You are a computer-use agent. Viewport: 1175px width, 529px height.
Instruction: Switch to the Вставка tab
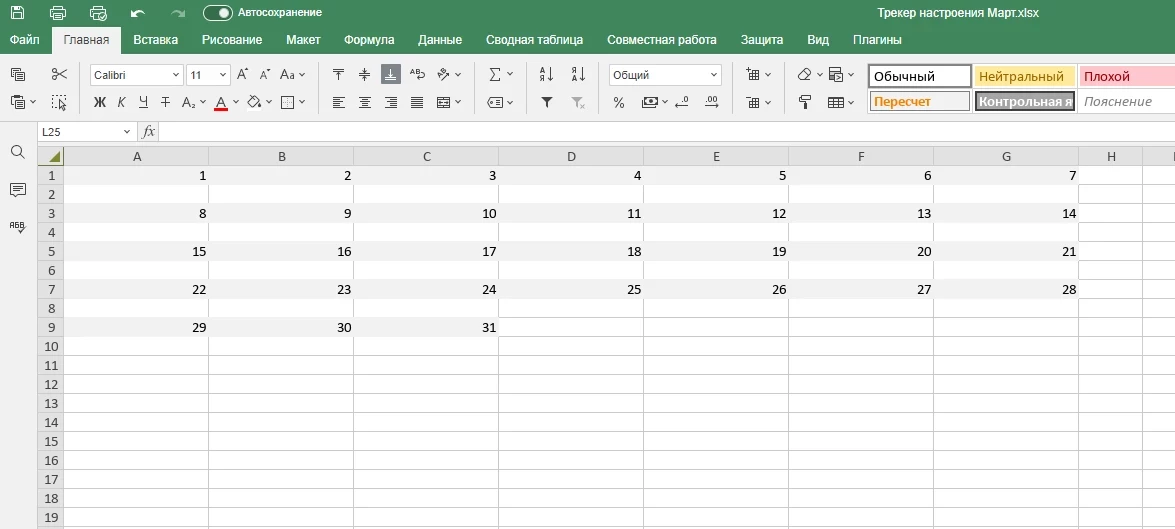pos(155,40)
